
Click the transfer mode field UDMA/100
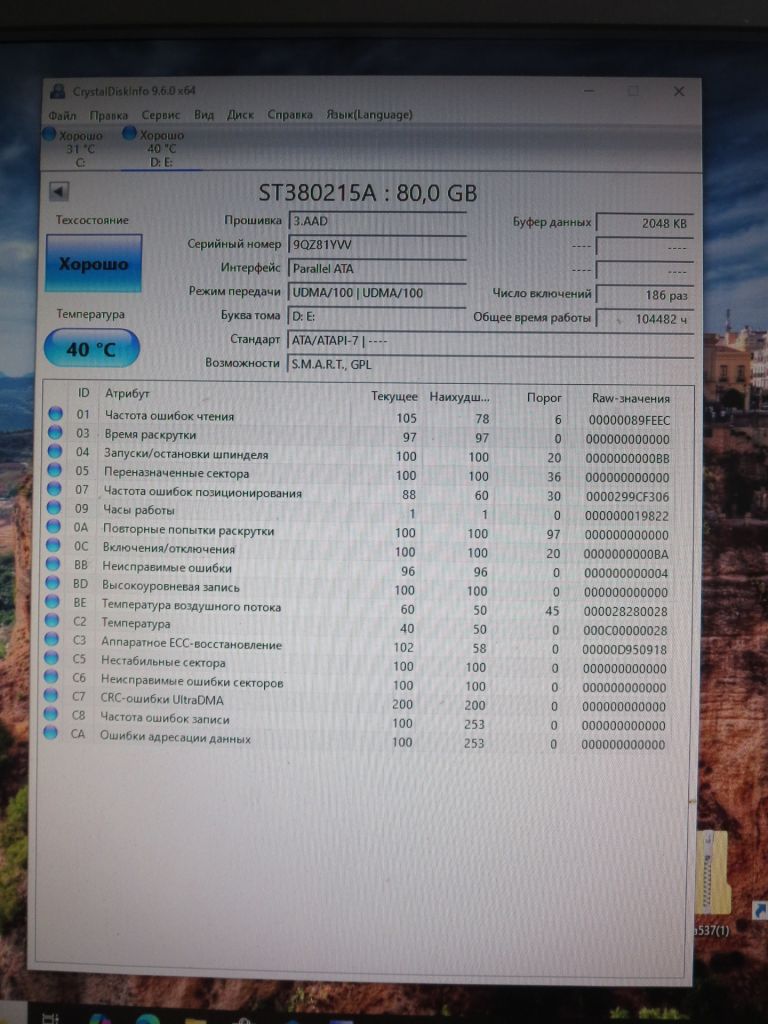pyautogui.click(x=377, y=293)
